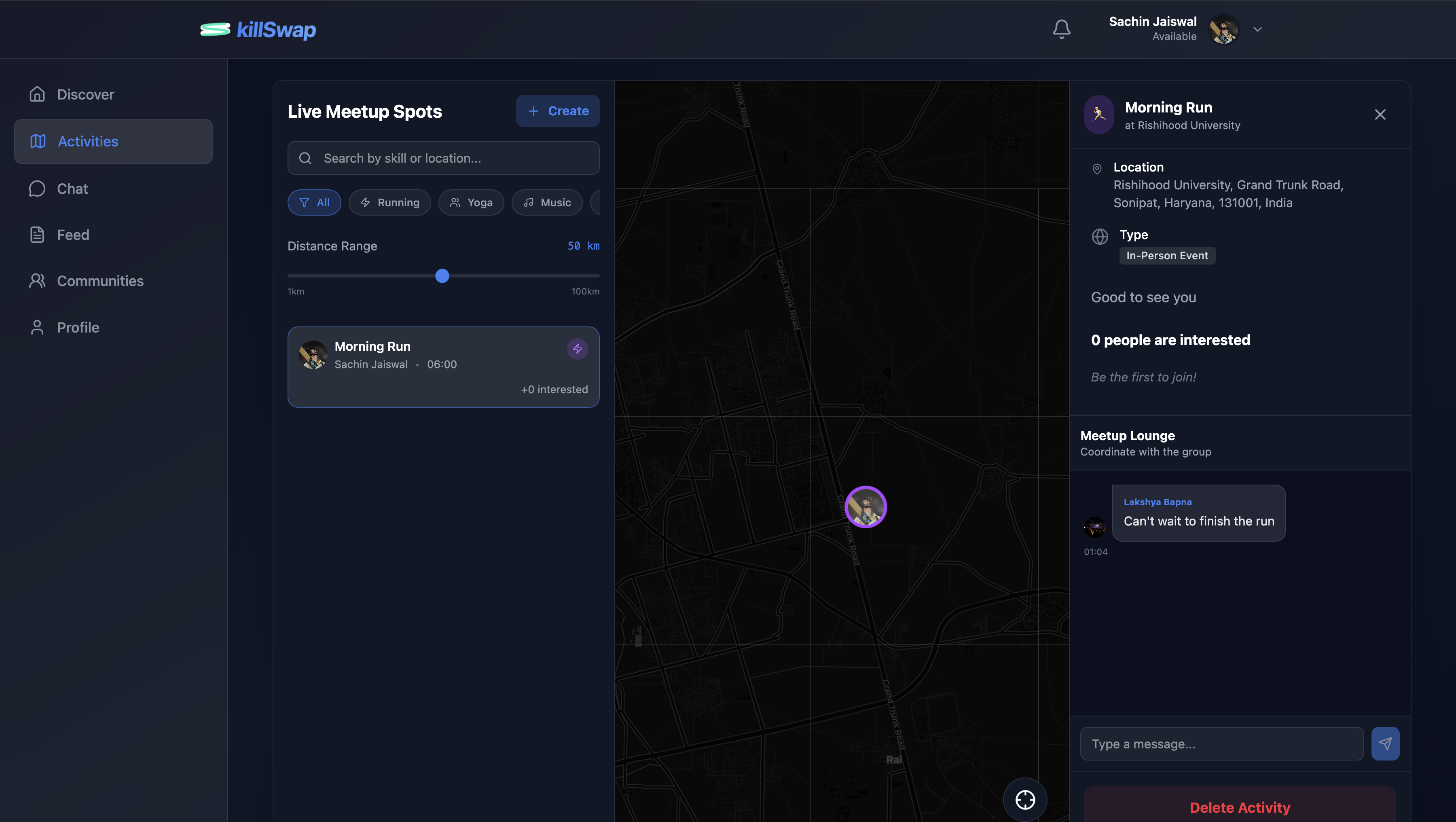Click the lightning badge on Morning Run card
1456x822 pixels.
click(577, 349)
